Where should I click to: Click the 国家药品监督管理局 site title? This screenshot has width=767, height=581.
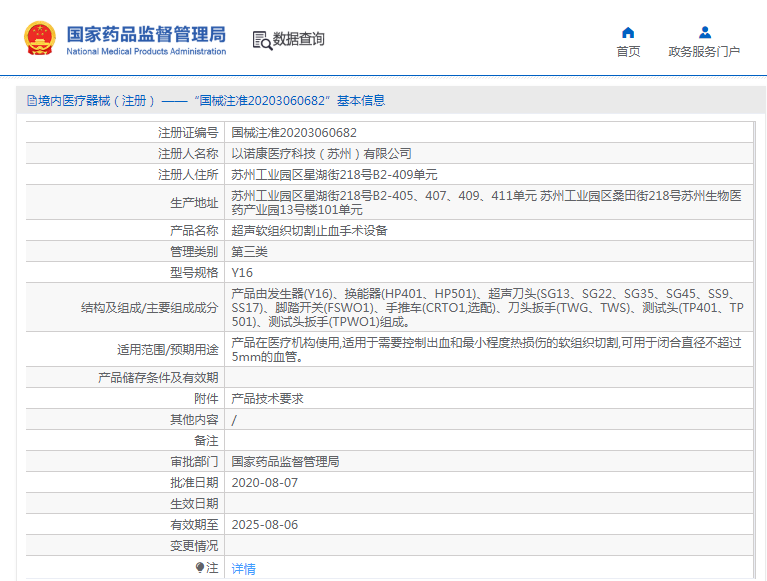pos(146,34)
